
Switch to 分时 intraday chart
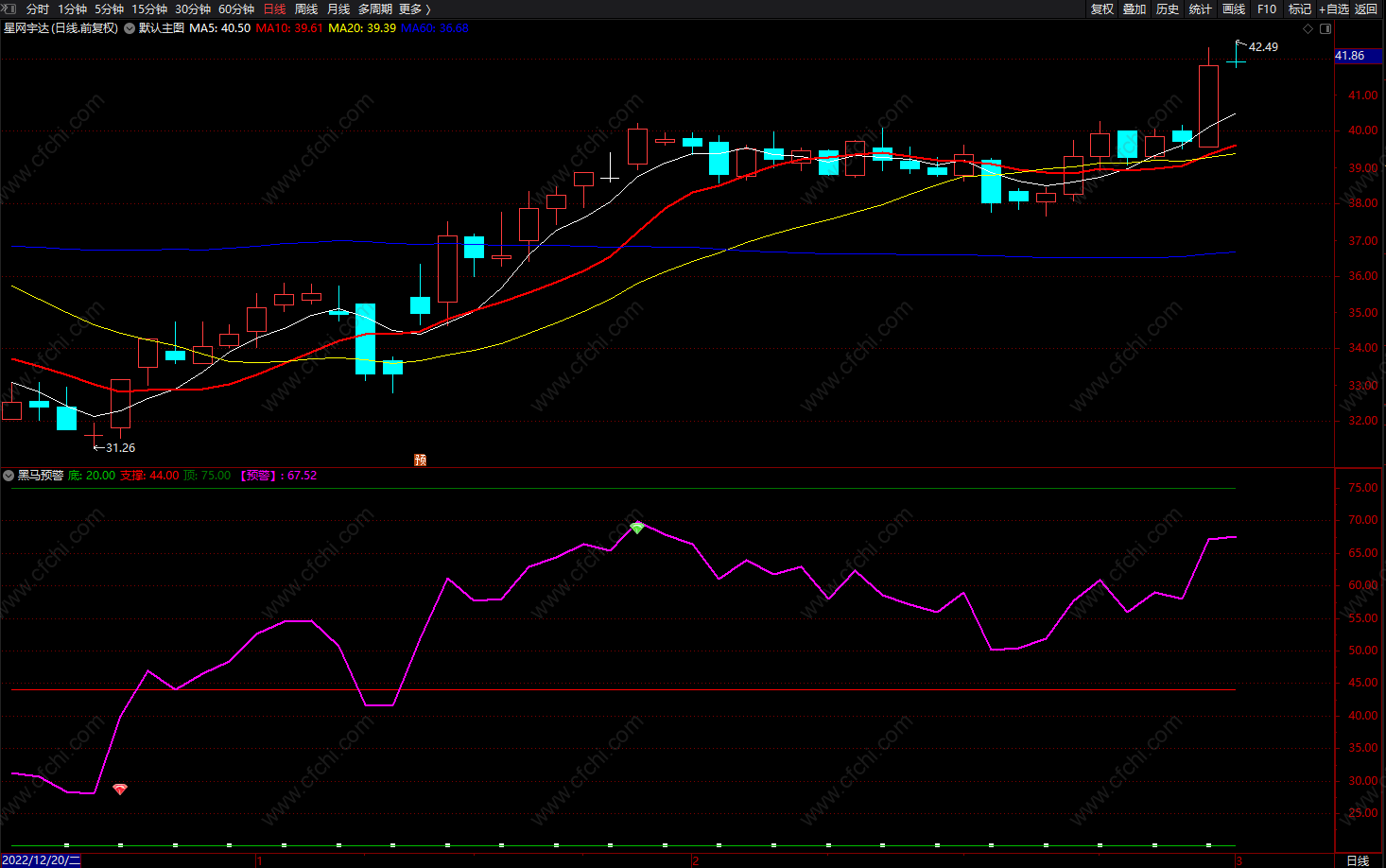[38, 9]
